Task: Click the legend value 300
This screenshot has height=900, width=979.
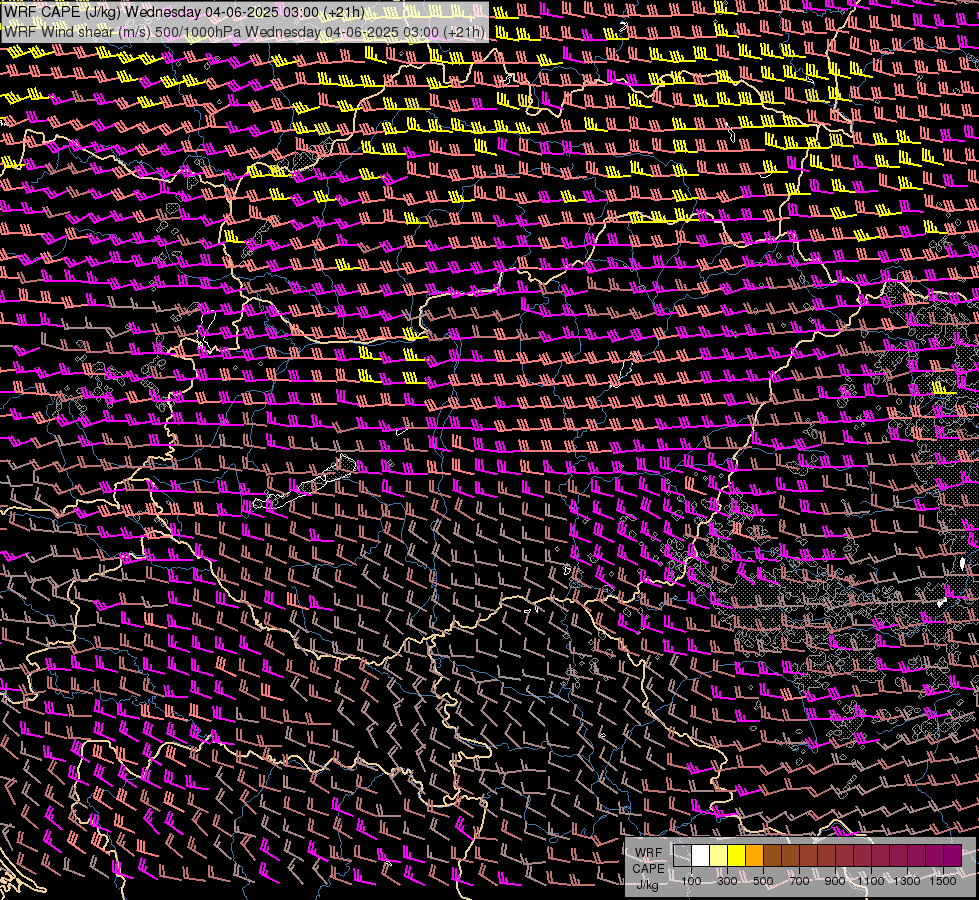Action: [x=727, y=881]
